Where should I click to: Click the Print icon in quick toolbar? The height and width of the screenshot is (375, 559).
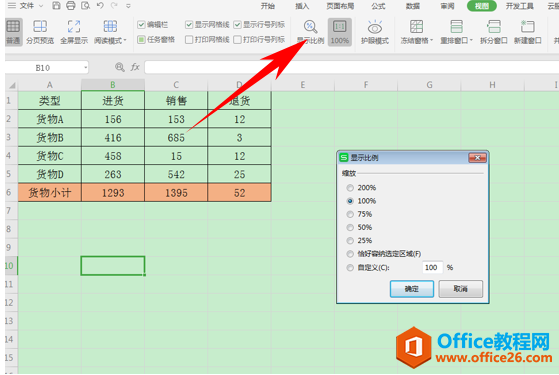pos(71,5)
